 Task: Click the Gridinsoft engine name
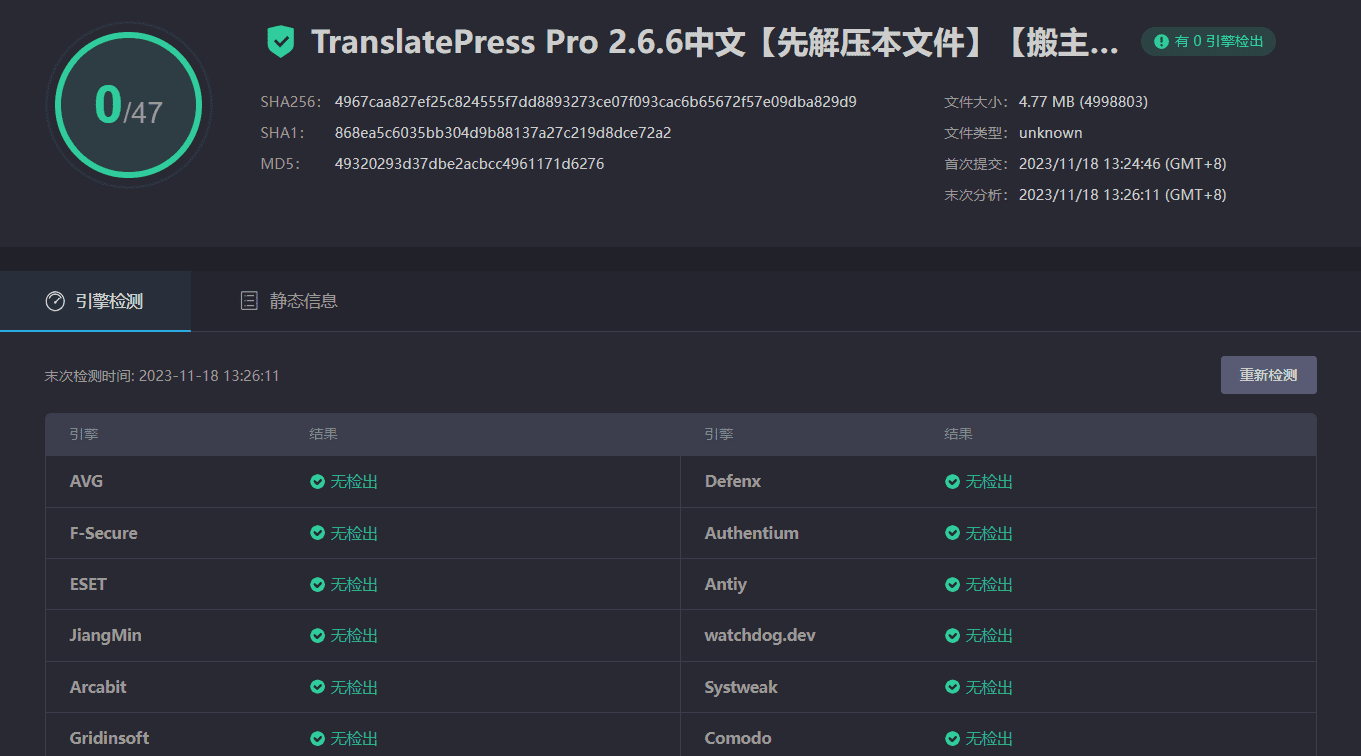pos(109,738)
